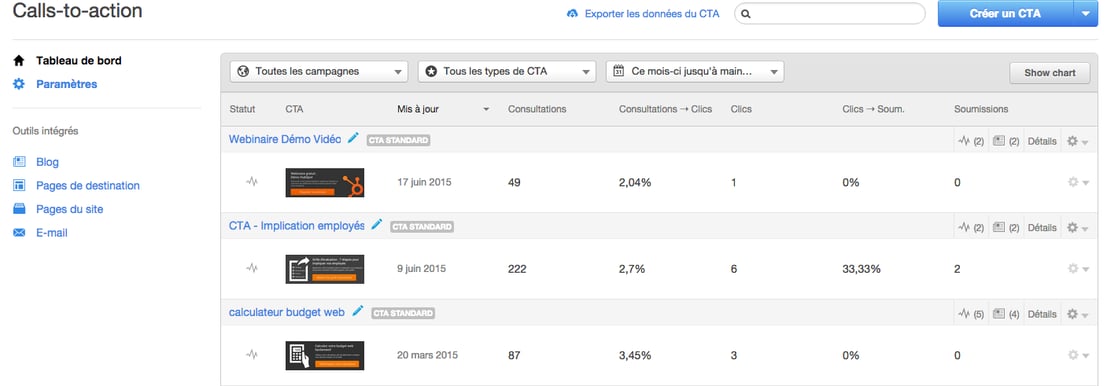
Task: Click the E-mail envelope icon
Action: click(19, 232)
